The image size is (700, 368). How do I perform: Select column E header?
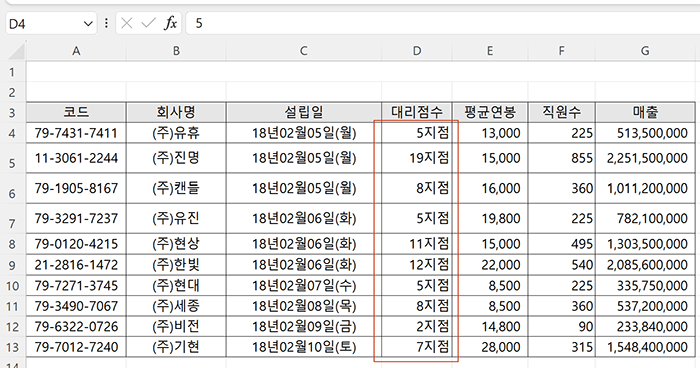tap(490, 51)
